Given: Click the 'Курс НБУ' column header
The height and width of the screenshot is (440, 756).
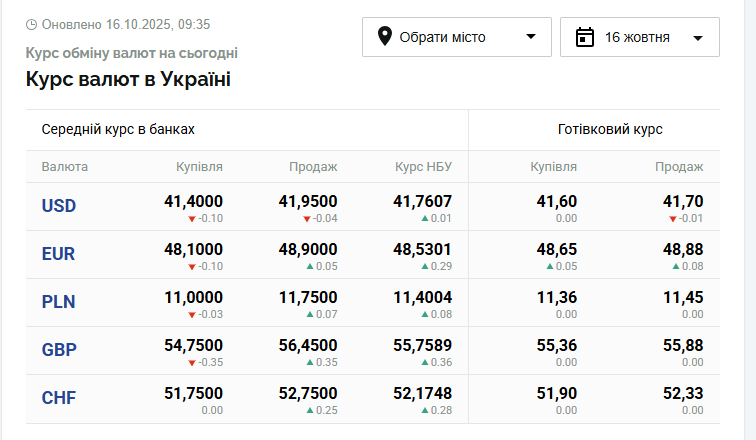Looking at the screenshot, I should click(x=424, y=167).
